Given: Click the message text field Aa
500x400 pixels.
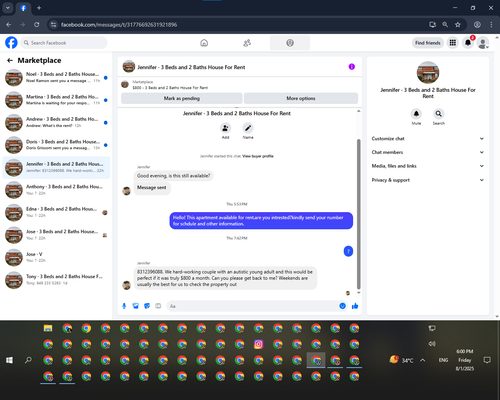Looking at the screenshot, I should [x=252, y=306].
